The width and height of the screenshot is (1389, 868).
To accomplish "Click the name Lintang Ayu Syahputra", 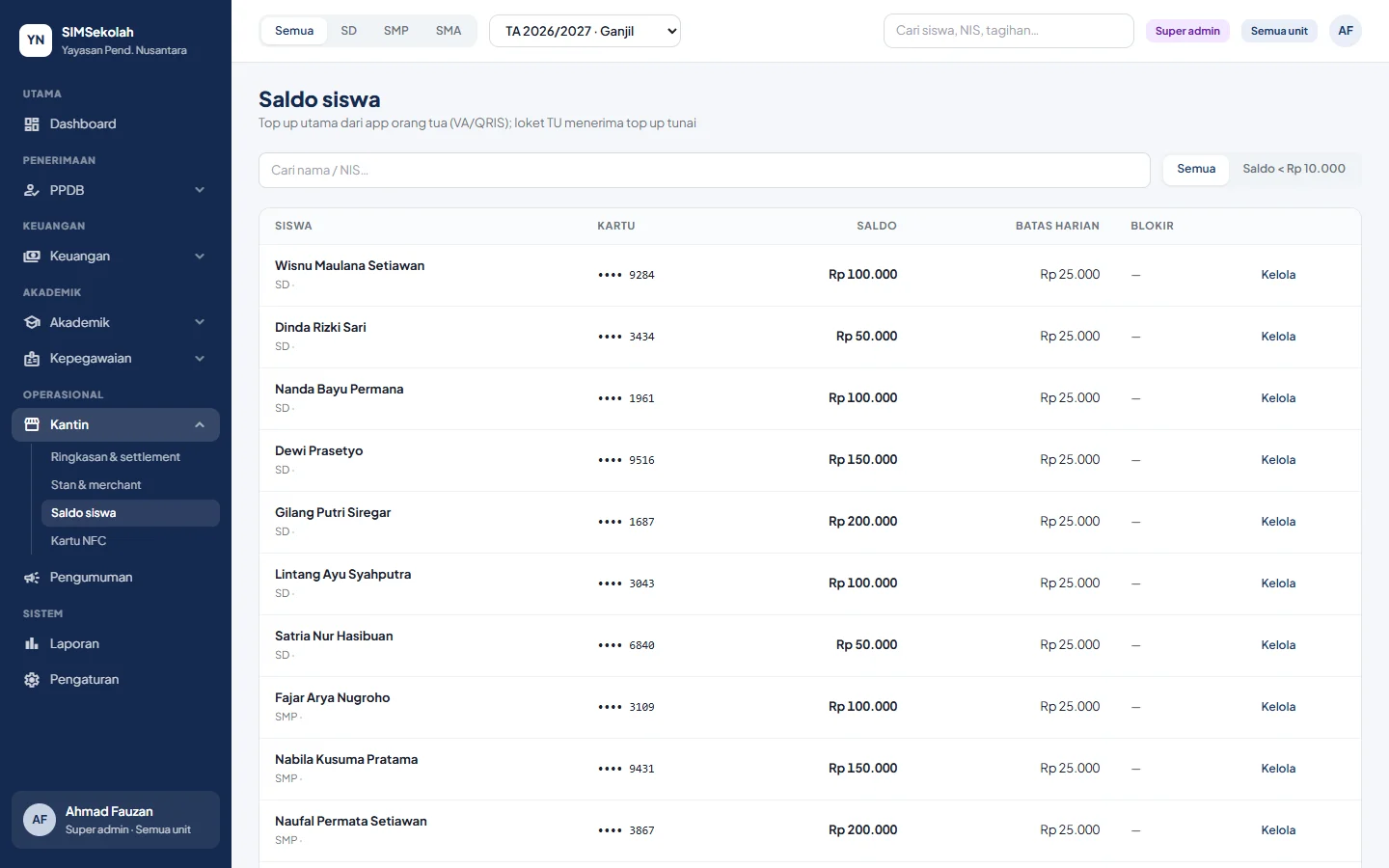I will tap(342, 575).
